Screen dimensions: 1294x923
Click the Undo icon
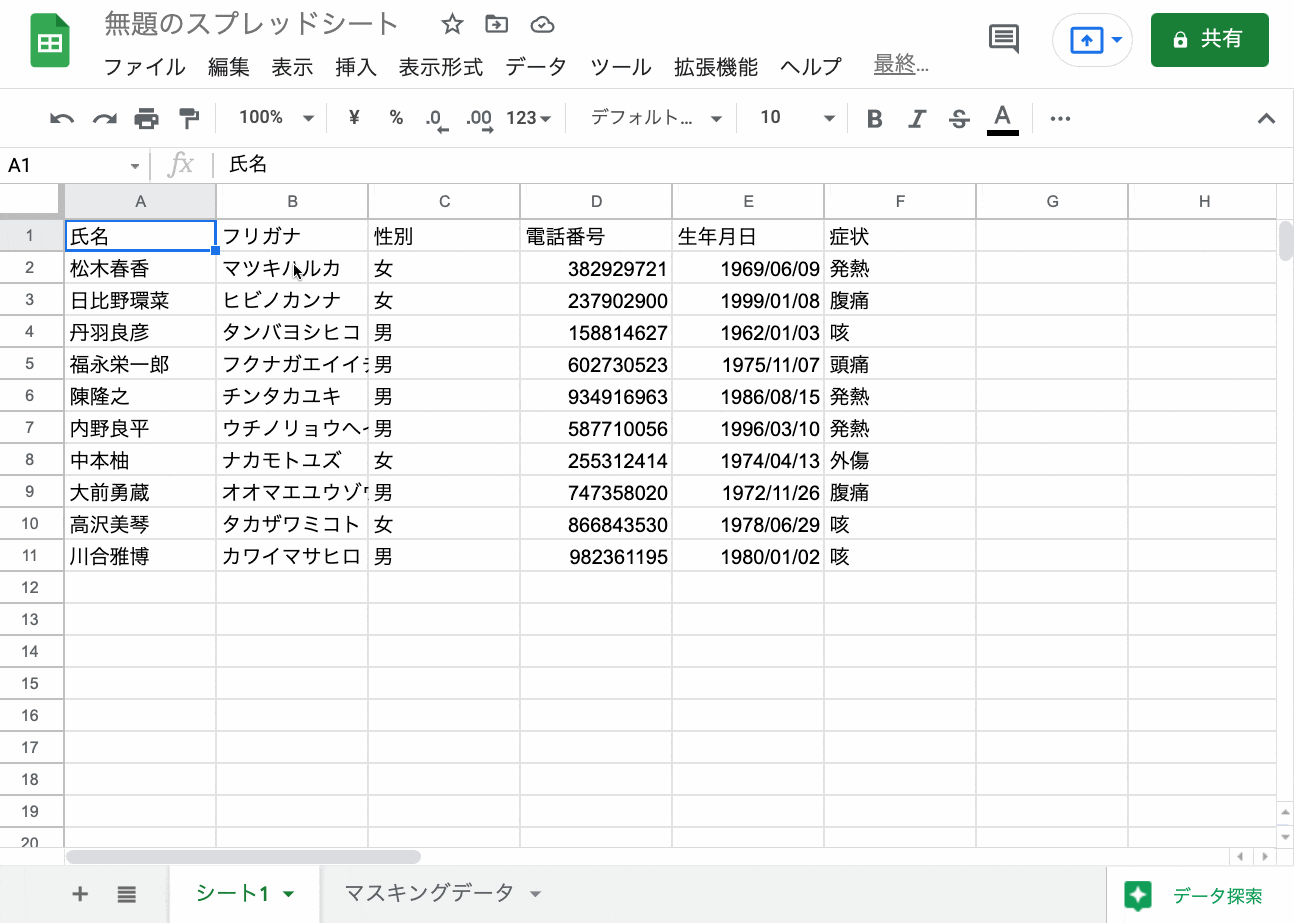tap(61, 117)
